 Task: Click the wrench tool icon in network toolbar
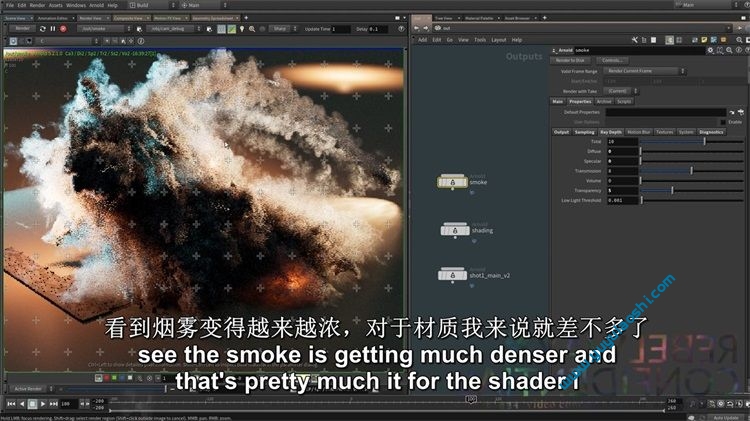coord(635,40)
